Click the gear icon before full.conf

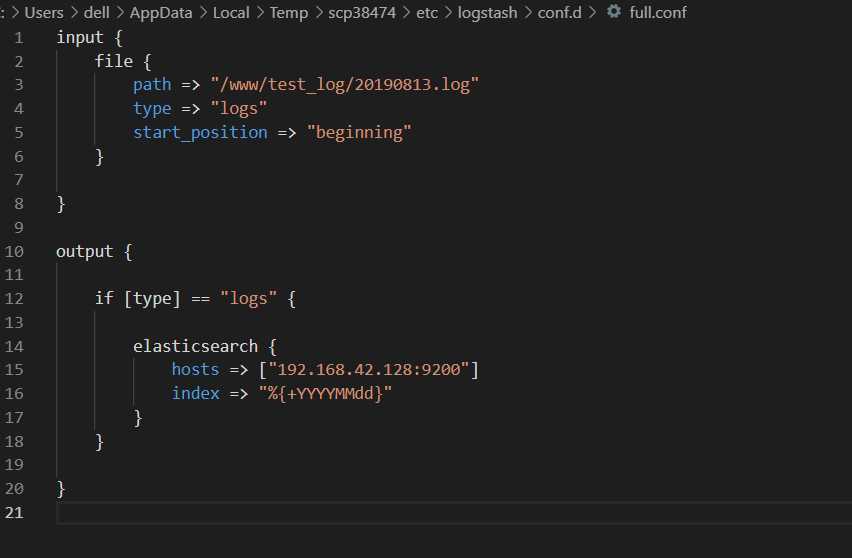(x=613, y=11)
